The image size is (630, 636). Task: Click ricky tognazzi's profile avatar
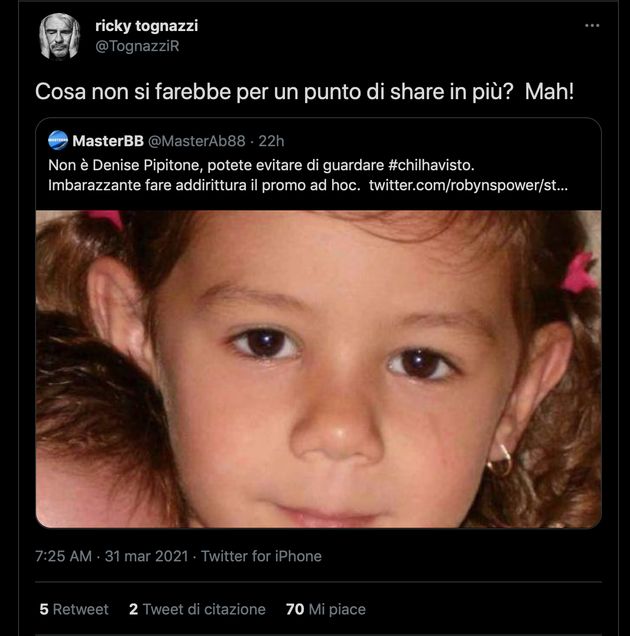tap(59, 37)
